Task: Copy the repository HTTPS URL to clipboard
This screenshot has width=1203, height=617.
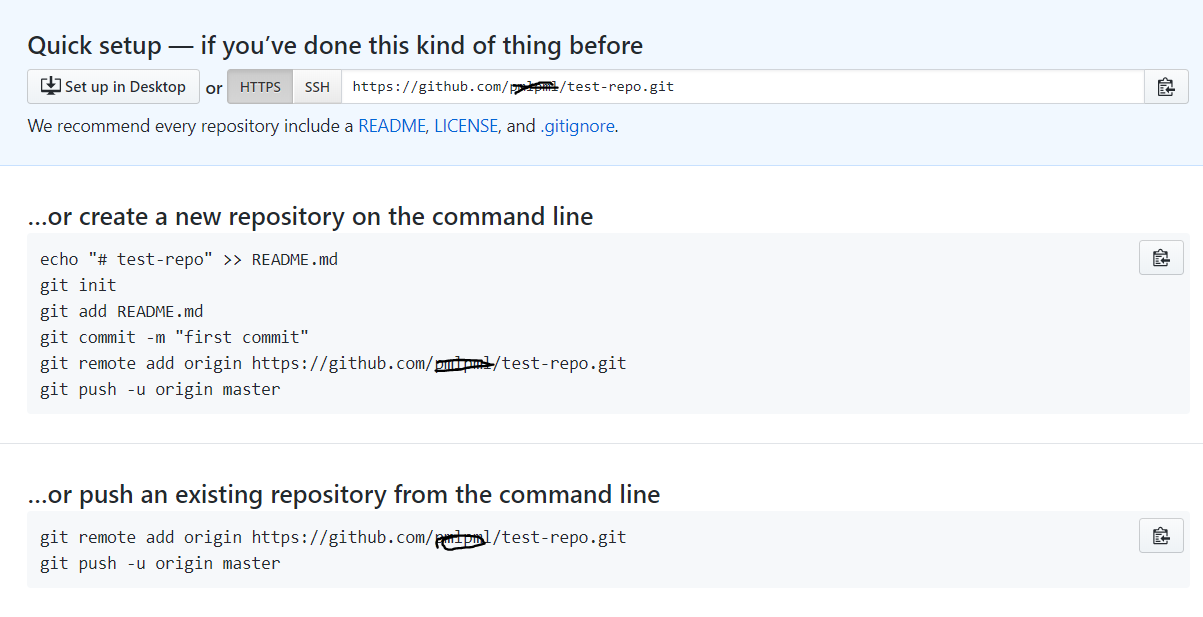Action: tap(1166, 87)
